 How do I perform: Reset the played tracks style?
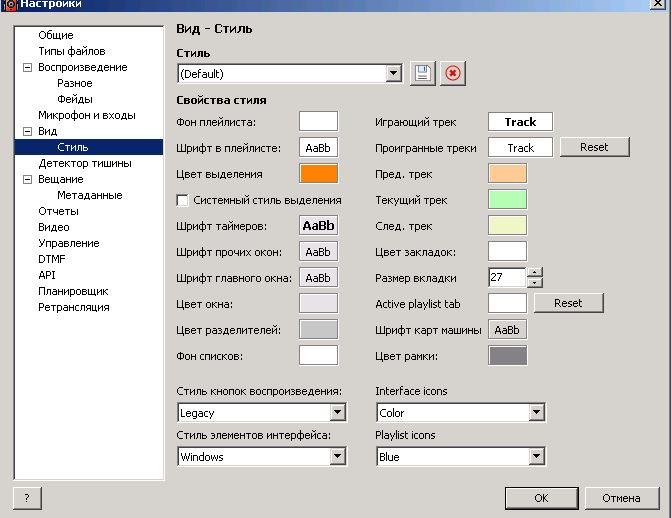click(593, 147)
